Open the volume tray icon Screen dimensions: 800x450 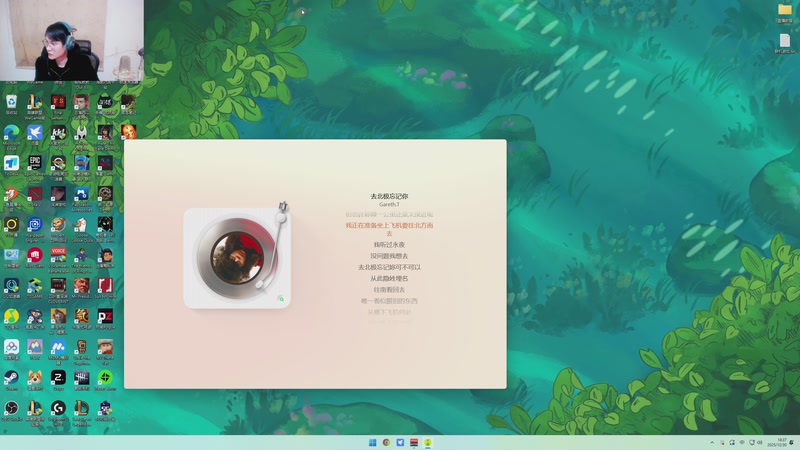pyautogui.click(x=760, y=442)
